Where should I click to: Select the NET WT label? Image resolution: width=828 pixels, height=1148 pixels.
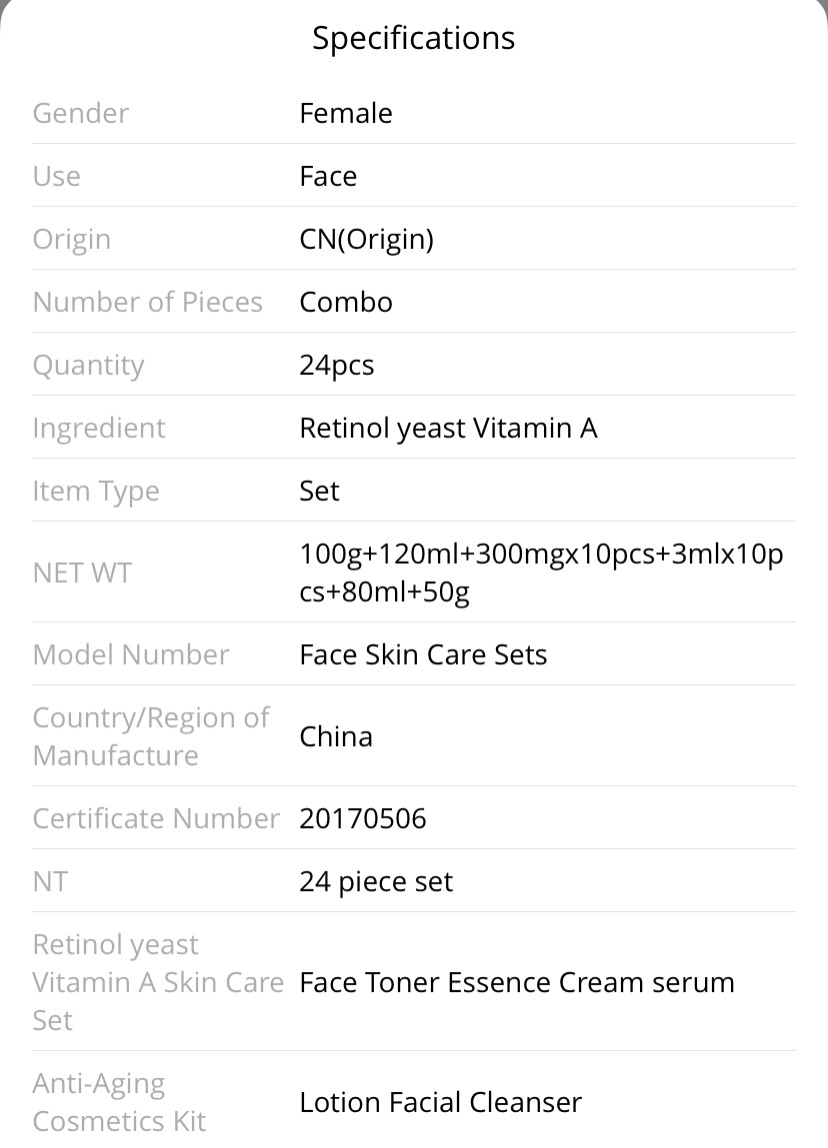click(82, 573)
